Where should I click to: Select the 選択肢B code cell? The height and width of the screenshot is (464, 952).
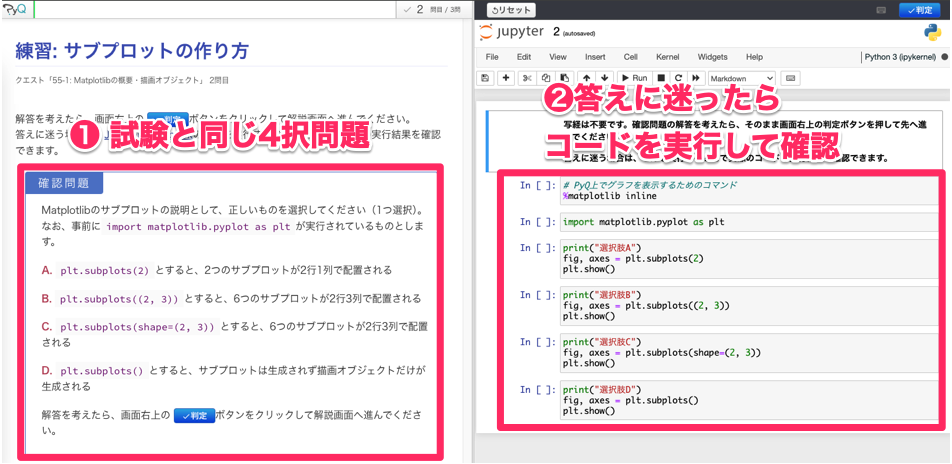(748, 305)
